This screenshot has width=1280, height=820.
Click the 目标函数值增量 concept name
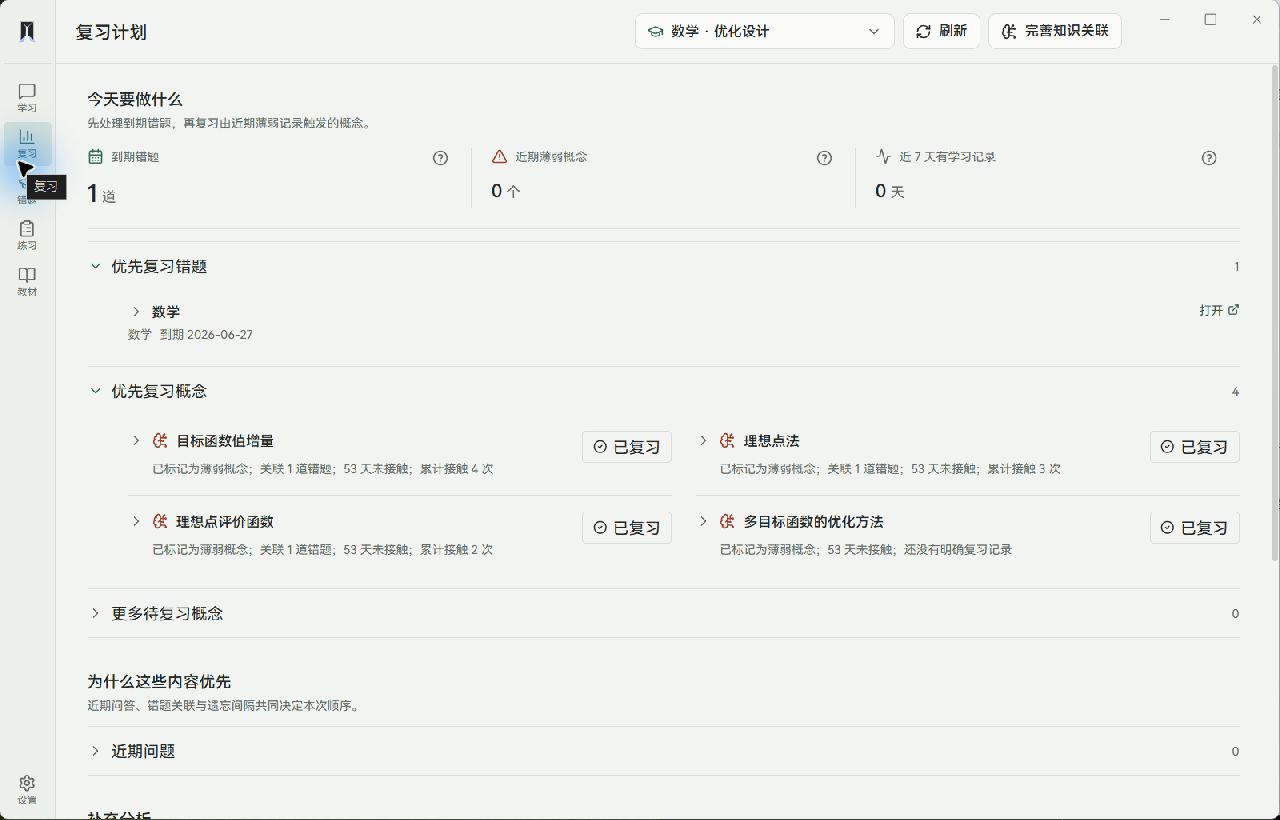225,441
